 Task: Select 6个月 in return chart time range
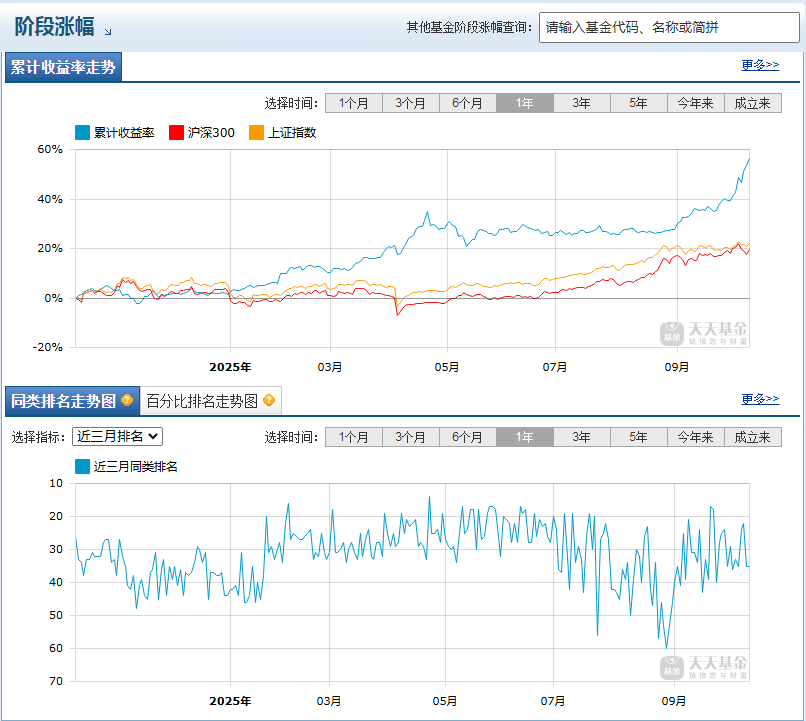pyautogui.click(x=468, y=103)
